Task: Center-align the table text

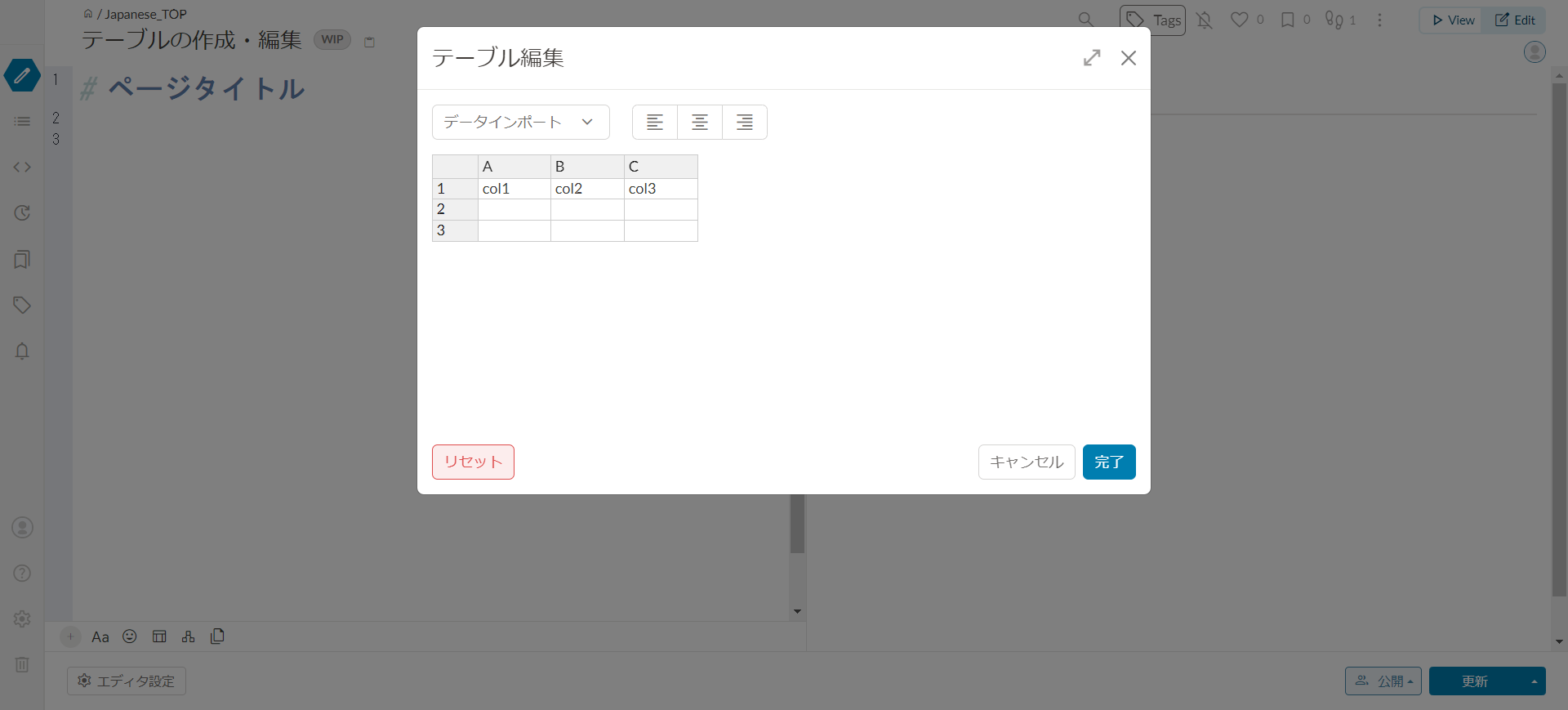Action: tap(700, 123)
